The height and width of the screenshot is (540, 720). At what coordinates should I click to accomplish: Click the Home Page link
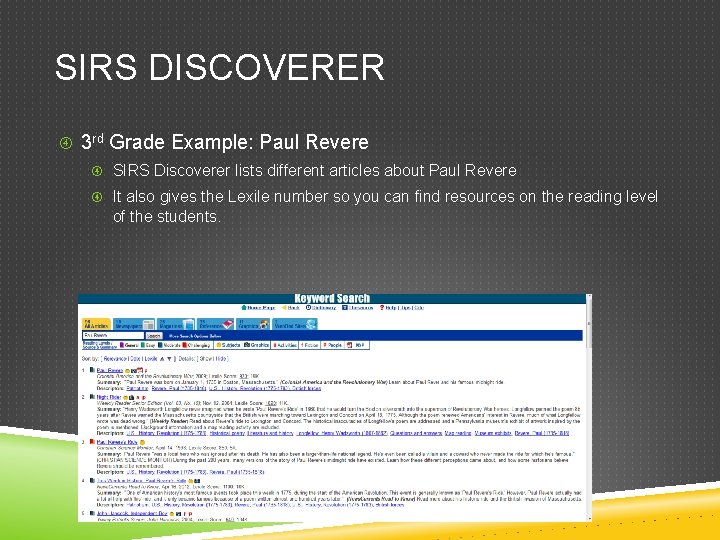tap(259, 308)
